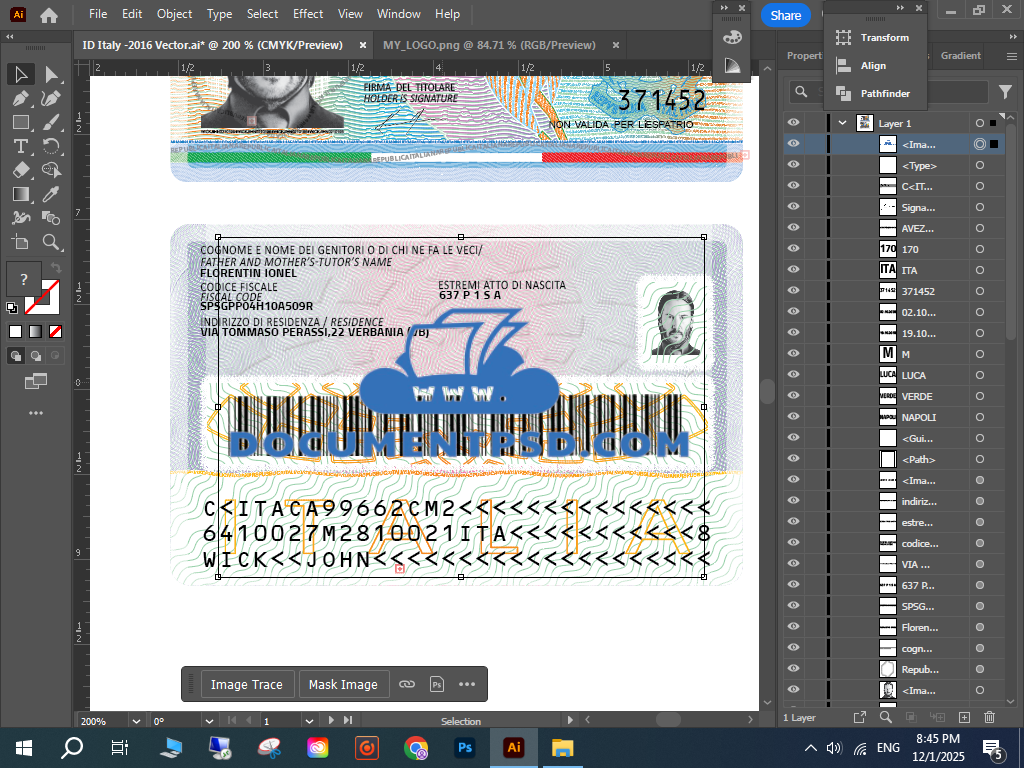This screenshot has height=768, width=1024.
Task: Hide the ITA layer item
Action: [x=793, y=270]
